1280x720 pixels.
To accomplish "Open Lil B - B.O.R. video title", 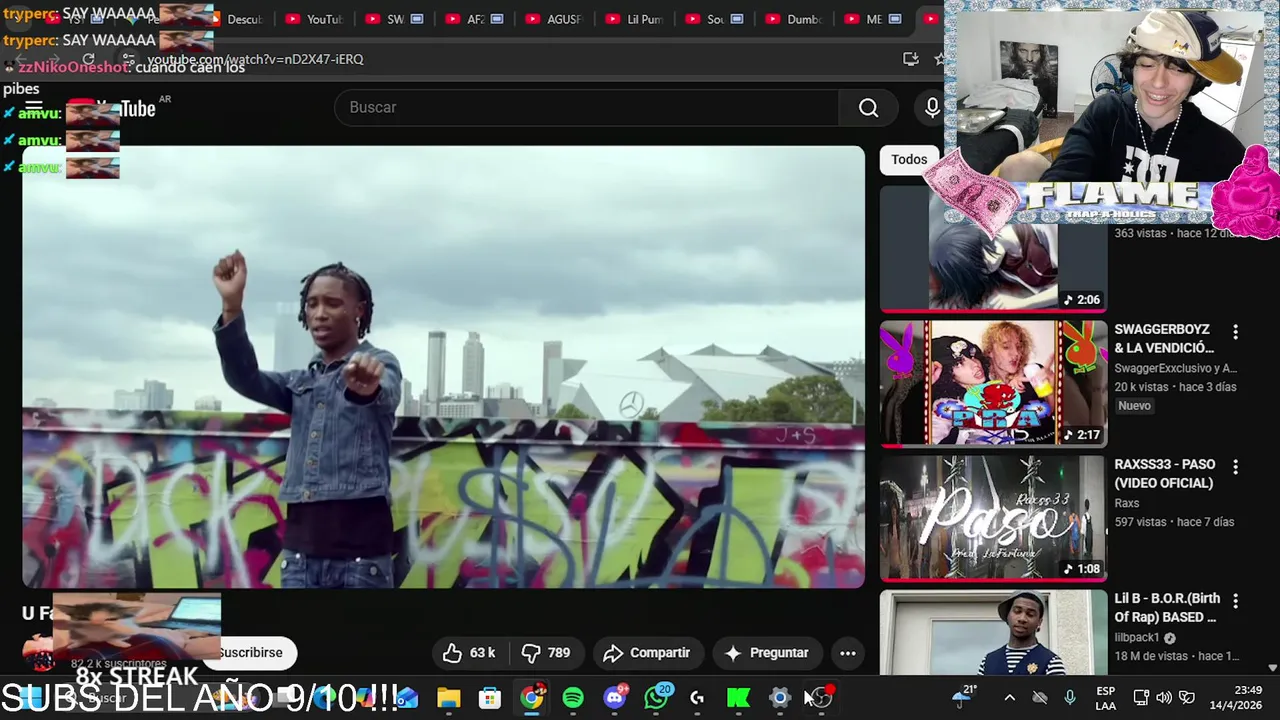I will (x=1165, y=609).
